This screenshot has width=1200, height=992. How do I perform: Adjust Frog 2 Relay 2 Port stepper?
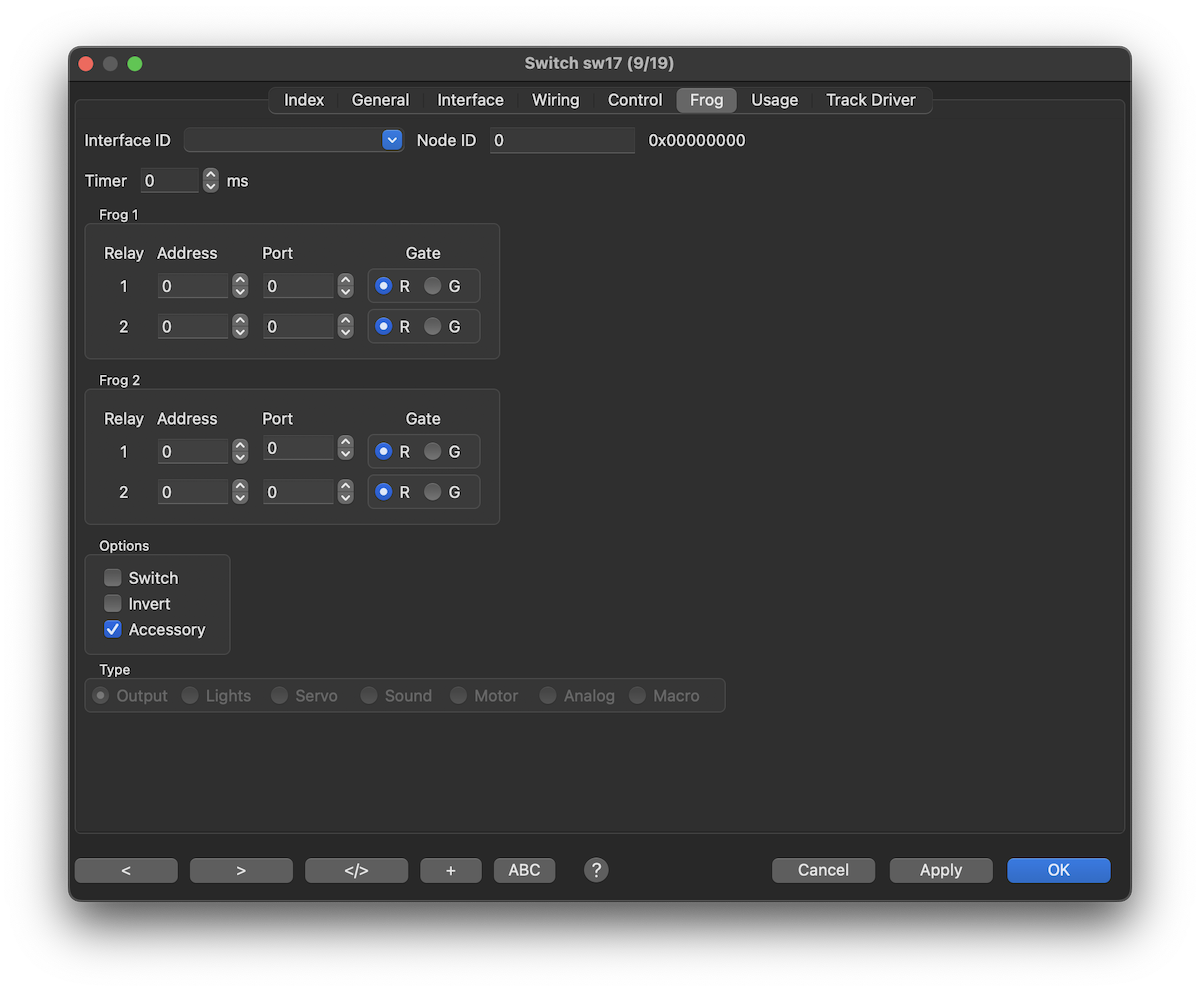[x=345, y=492]
